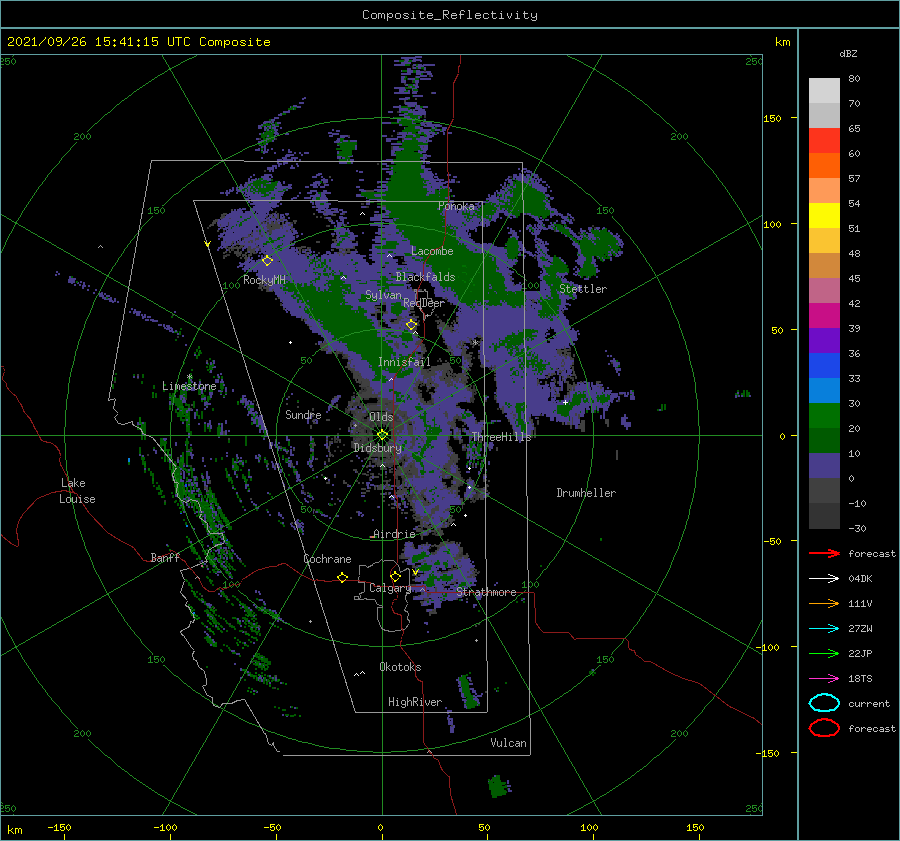Select the yellow 51–54 dBZ swatch
Viewport: 900px width, 841px height.
point(824,215)
